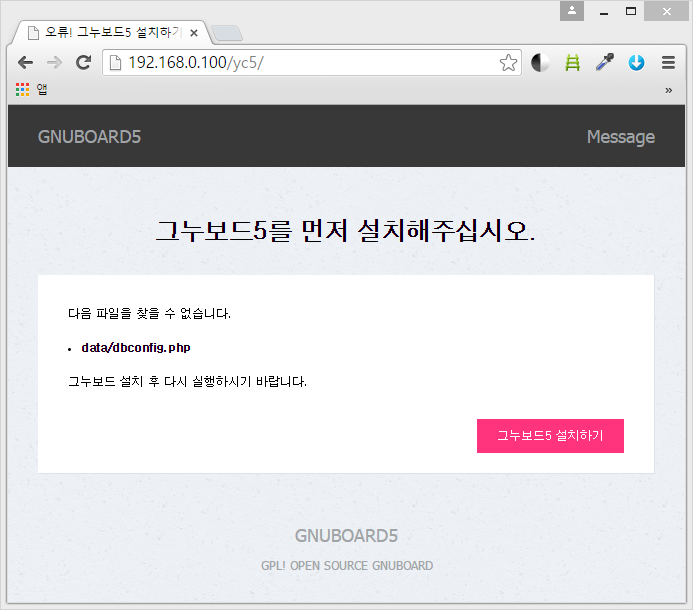Focus the address bar showing 192.168.0.100/yc5/
This screenshot has height=610, width=693.
coord(312,63)
